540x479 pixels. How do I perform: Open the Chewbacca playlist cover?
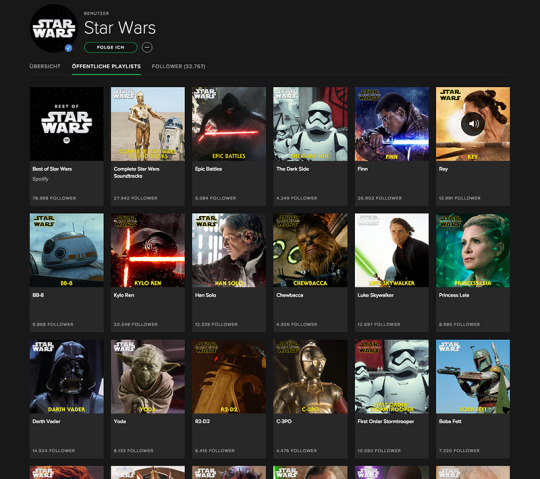310,250
